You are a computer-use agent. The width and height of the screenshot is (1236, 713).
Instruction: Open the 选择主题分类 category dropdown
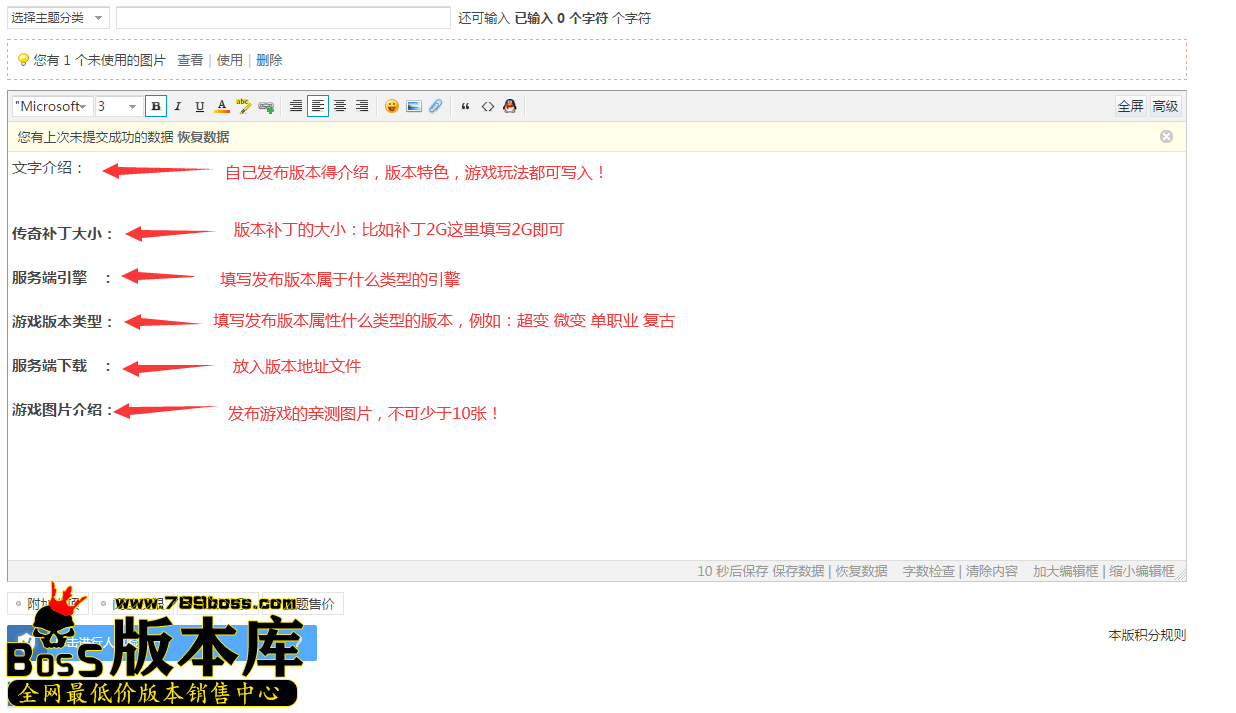(x=57, y=16)
